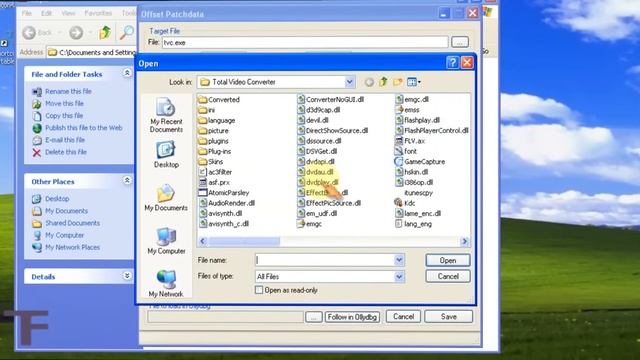Expand the Look in dropdown
The width and height of the screenshot is (640, 360).
pyautogui.click(x=349, y=82)
